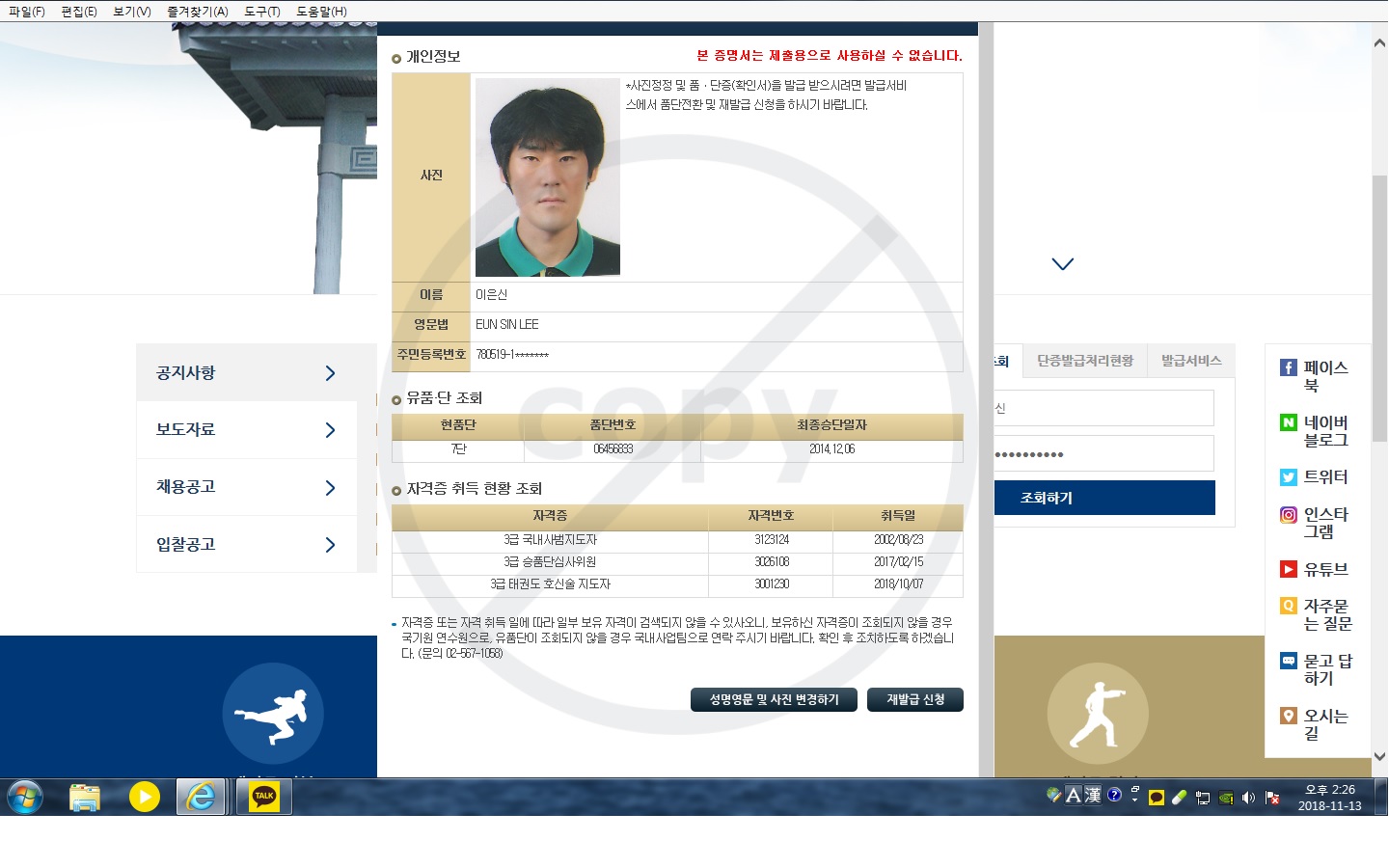This screenshot has height=868, width=1389.
Task: Click the profile photo thumbnail
Action: (x=547, y=177)
